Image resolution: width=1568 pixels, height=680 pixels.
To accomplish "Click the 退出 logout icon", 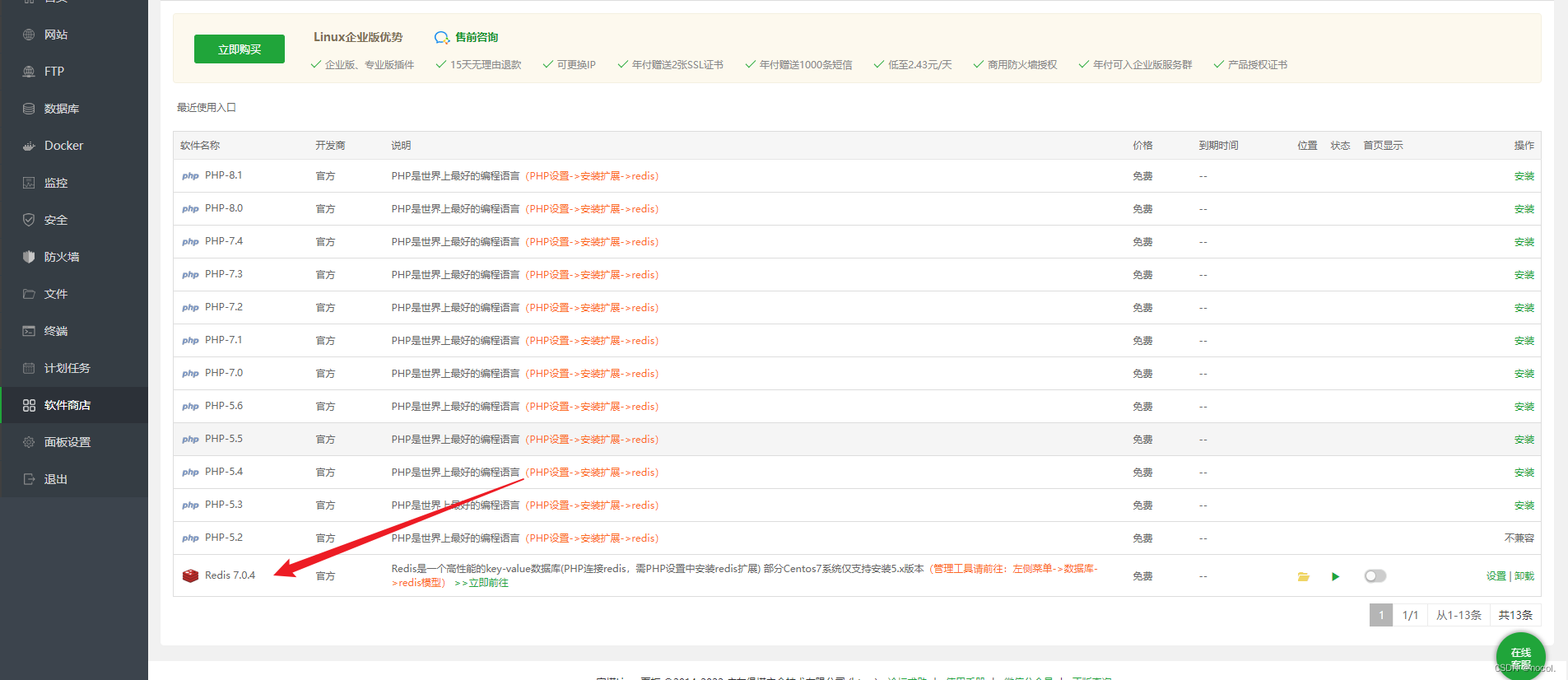I will (29, 479).
